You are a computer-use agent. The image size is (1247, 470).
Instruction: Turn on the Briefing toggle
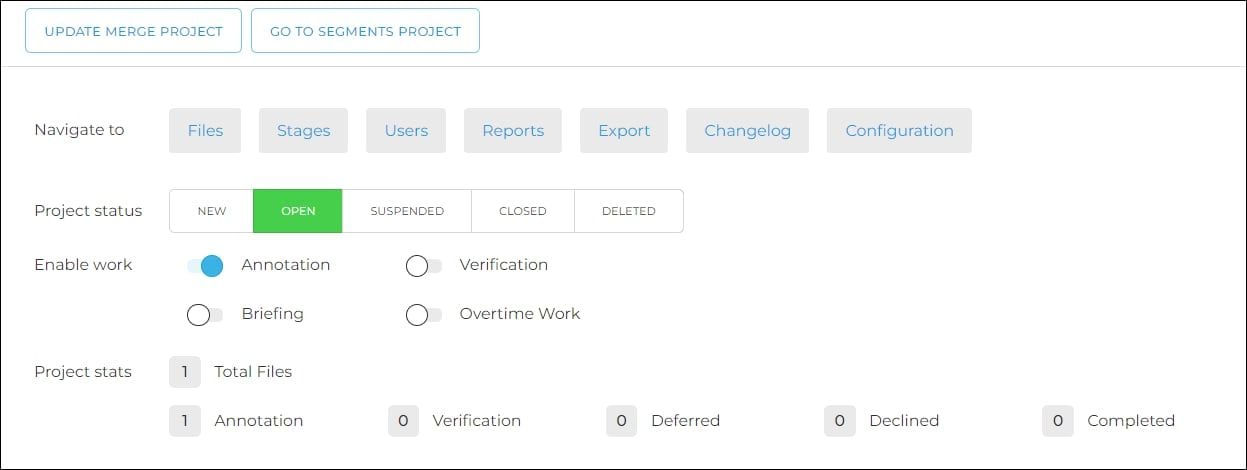click(205, 315)
